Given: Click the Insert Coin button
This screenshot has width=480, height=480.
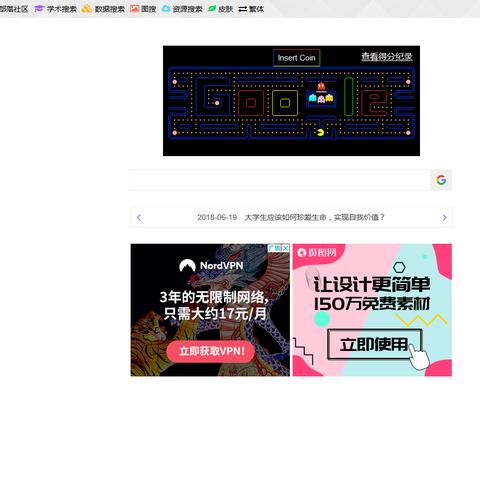Looking at the screenshot, I should [x=296, y=58].
